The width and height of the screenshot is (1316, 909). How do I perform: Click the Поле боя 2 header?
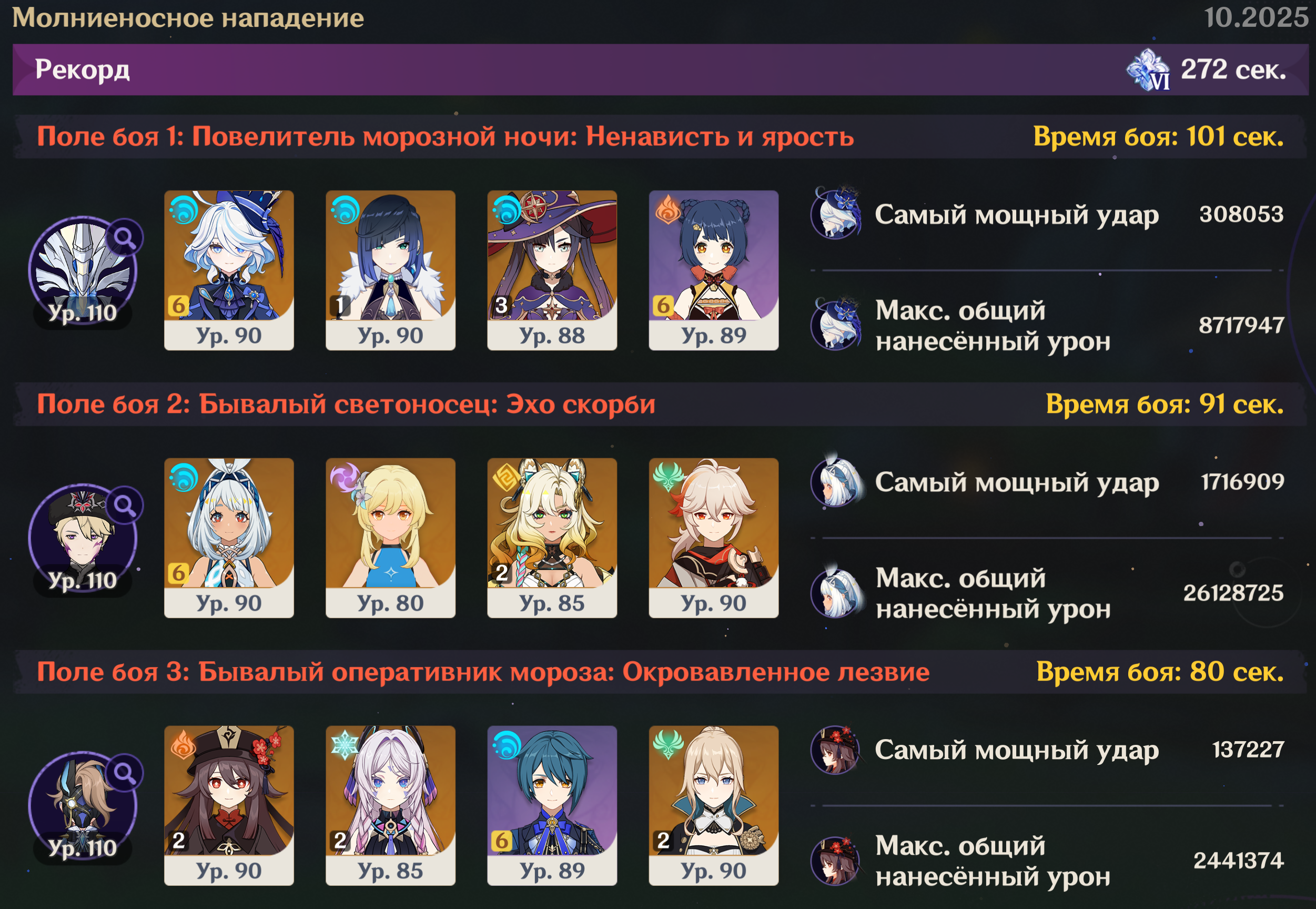pyautogui.click(x=661, y=405)
